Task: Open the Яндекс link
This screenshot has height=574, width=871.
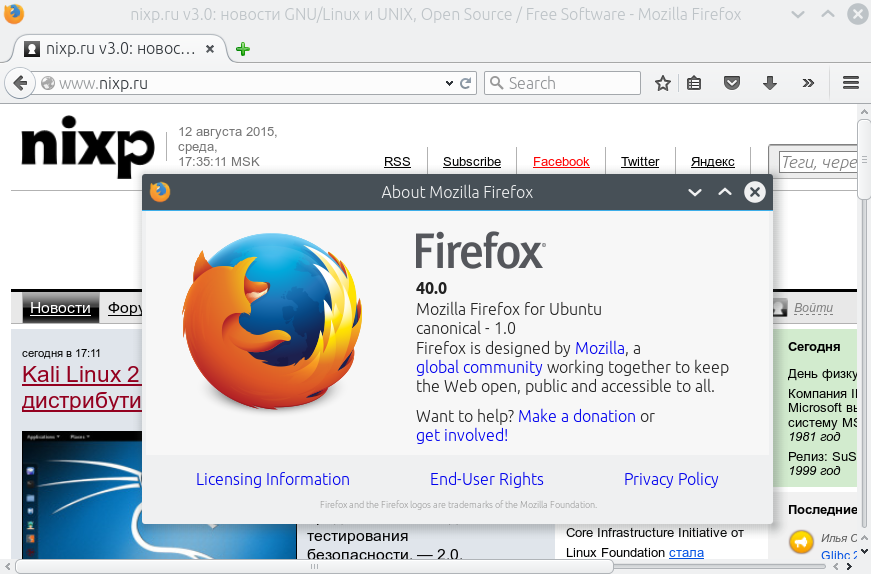Action: (713, 162)
